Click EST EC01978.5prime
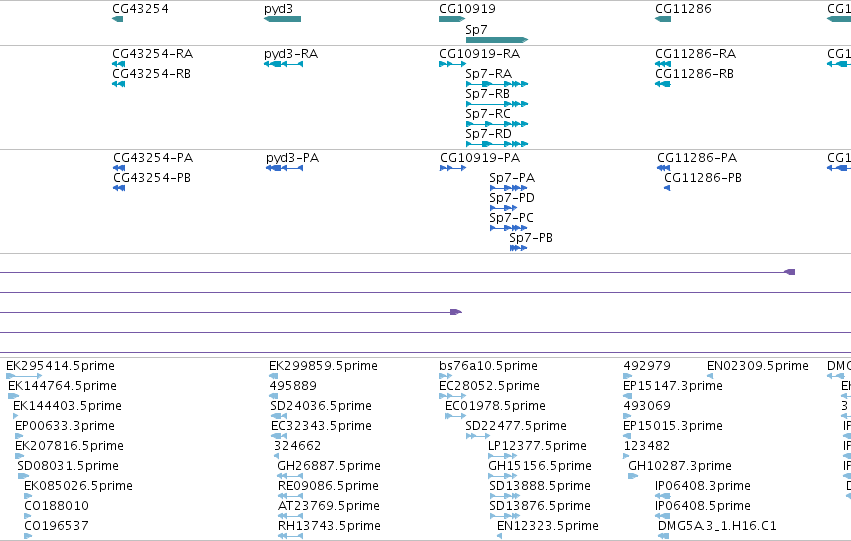This screenshot has height=541, width=851. pos(455,416)
